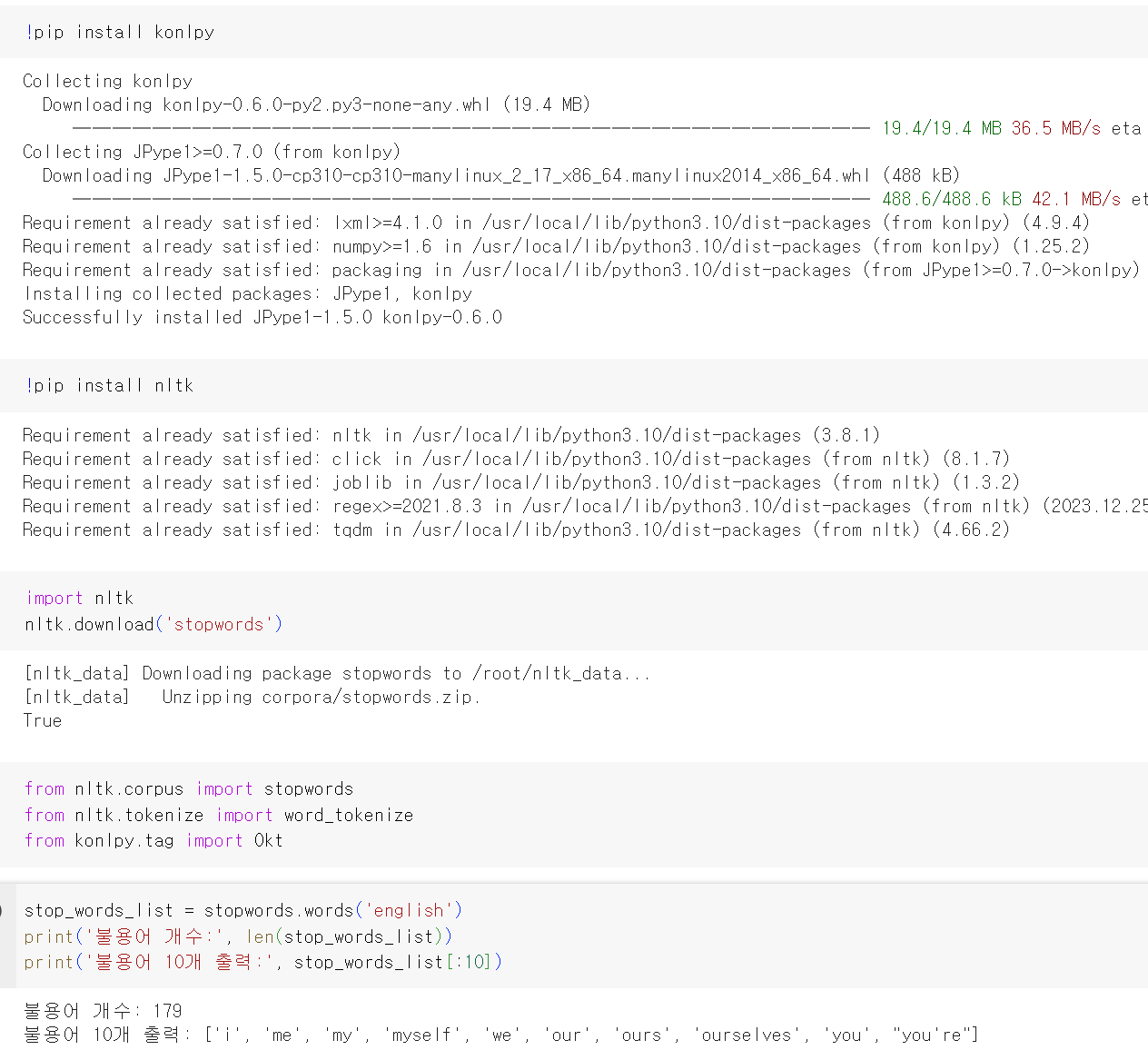This screenshot has height=1050, width=1148.
Task: Click the 'True' output value
Action: tap(43, 720)
